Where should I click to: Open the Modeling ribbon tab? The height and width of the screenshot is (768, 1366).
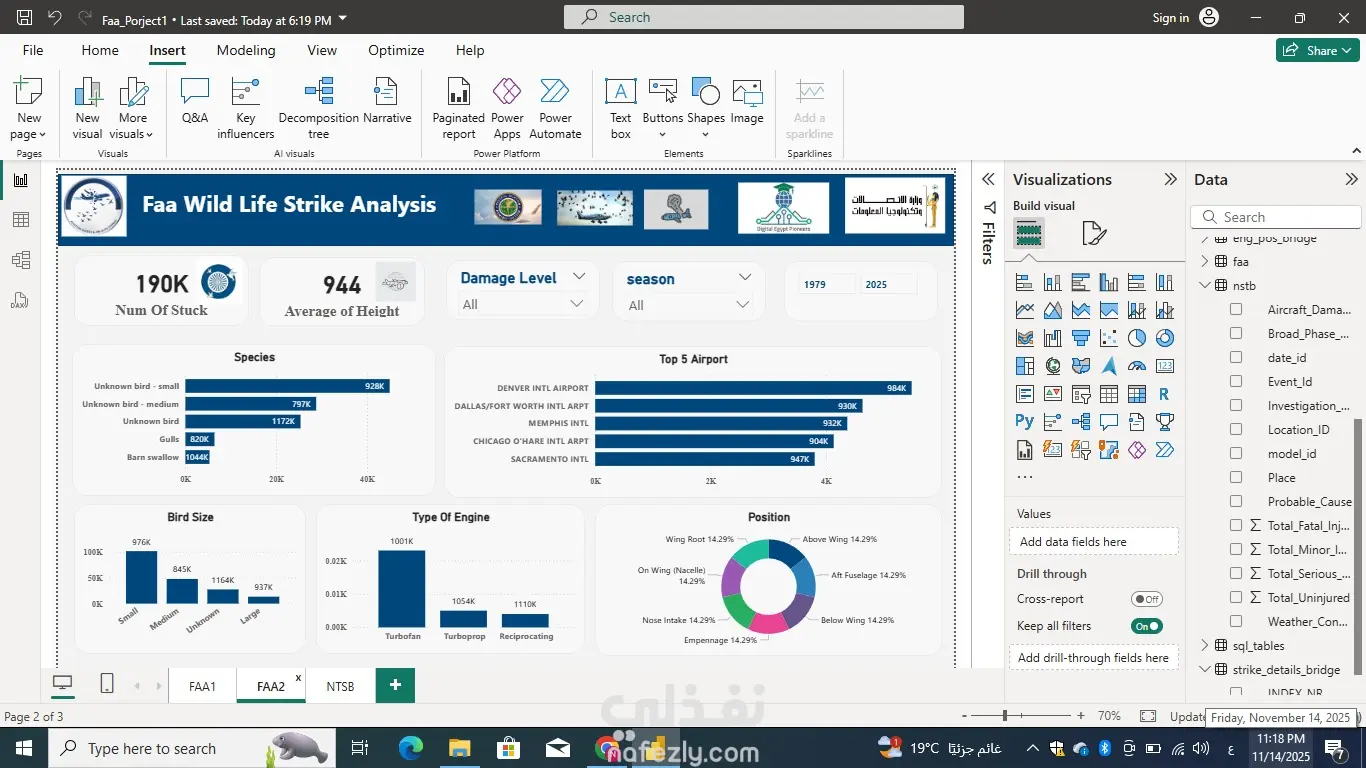pyautogui.click(x=246, y=50)
